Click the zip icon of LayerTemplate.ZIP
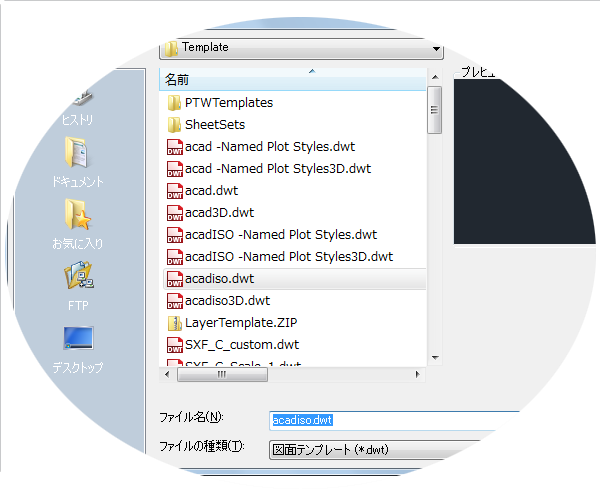Viewport: 613px width, 492px height. [x=174, y=323]
